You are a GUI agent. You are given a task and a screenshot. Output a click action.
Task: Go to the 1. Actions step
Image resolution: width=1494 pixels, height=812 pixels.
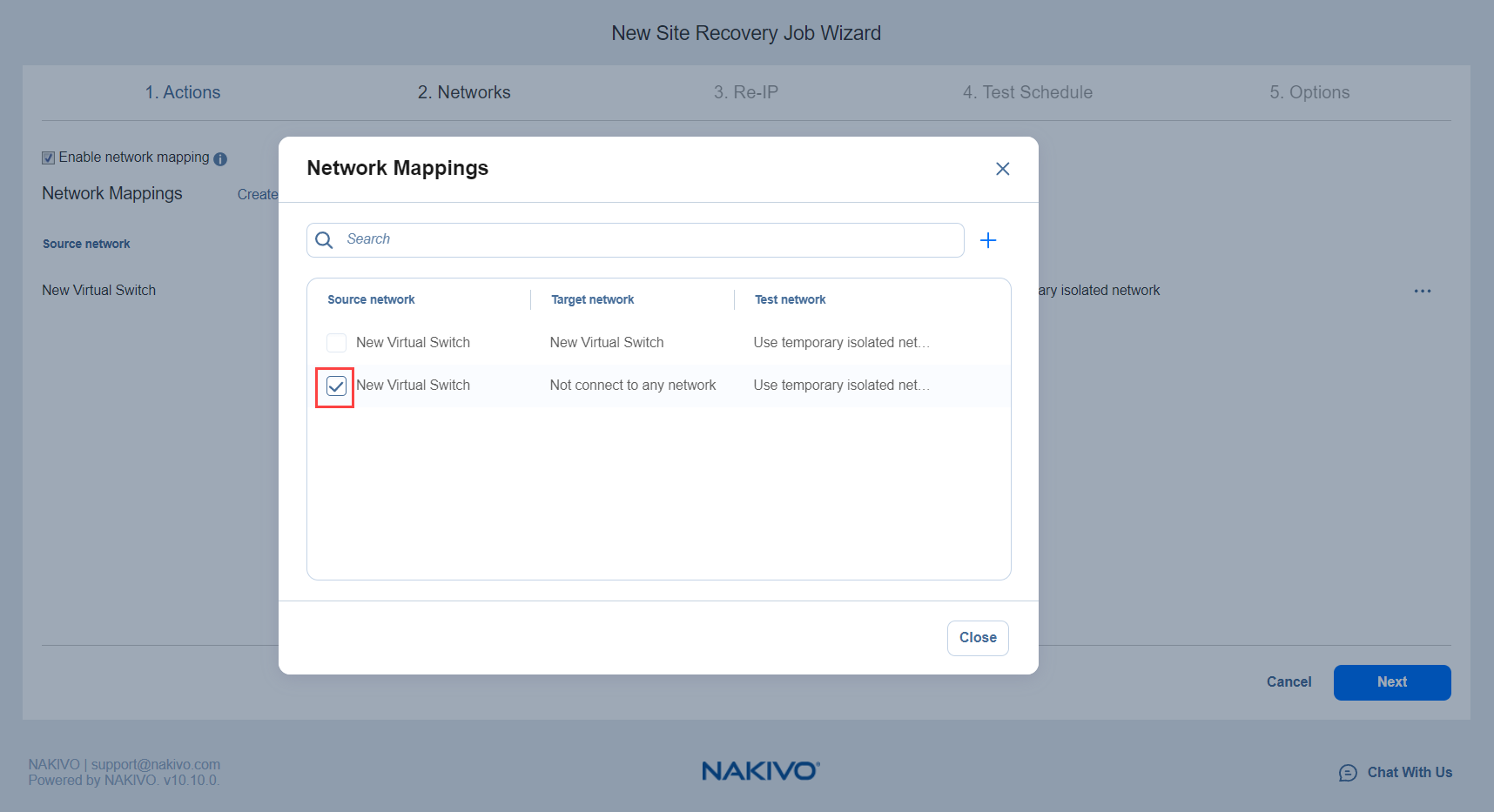coord(183,92)
